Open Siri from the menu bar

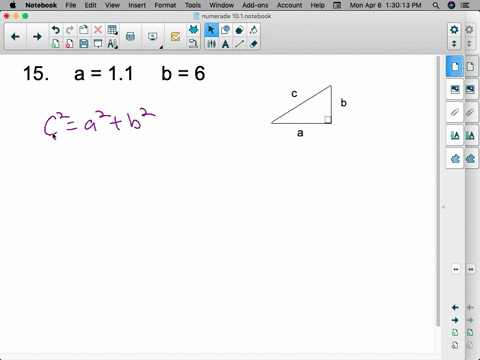451,5
